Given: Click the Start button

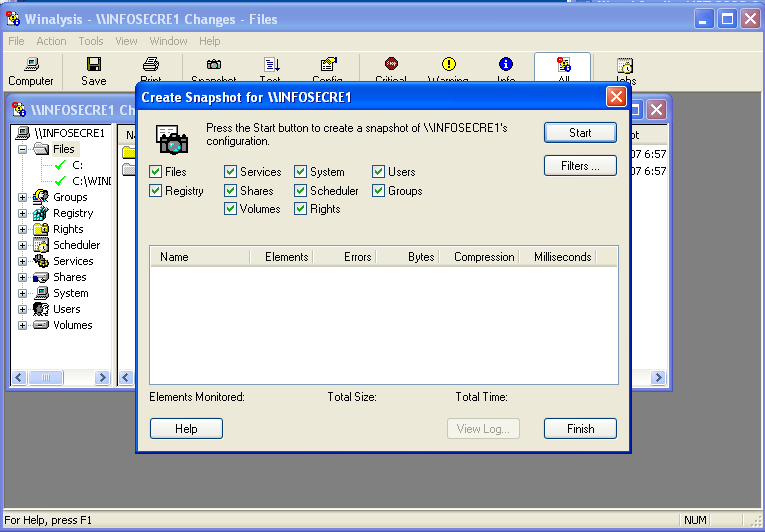Looking at the screenshot, I should click(580, 133).
